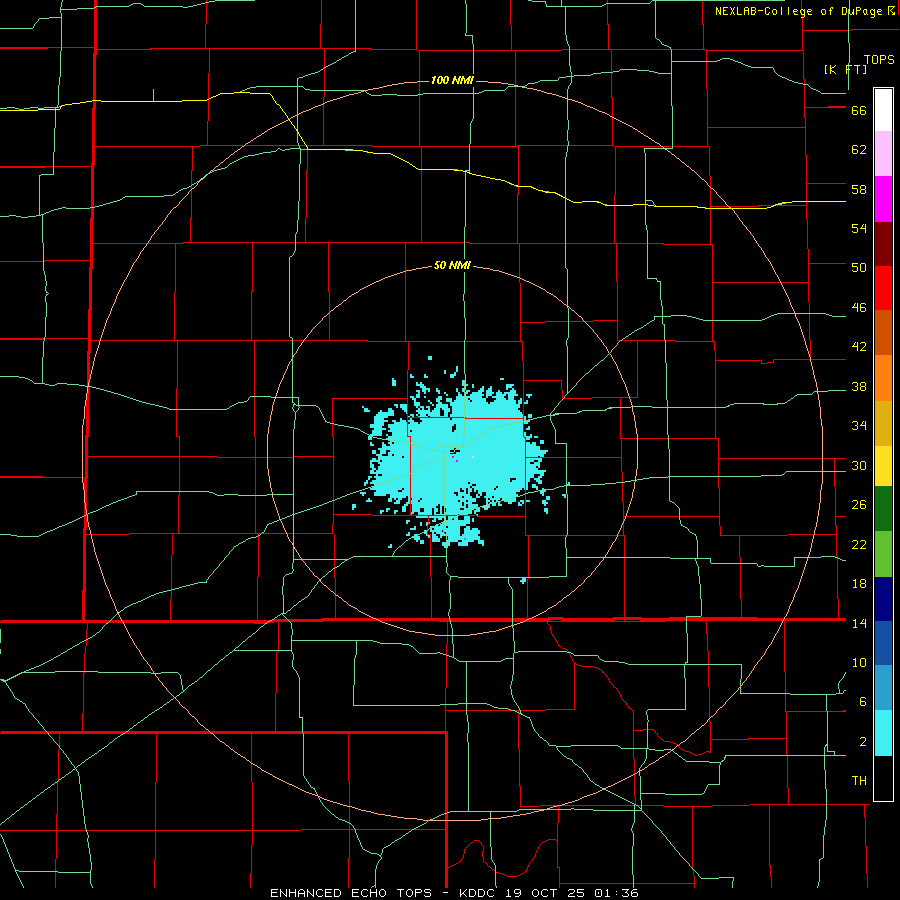This screenshot has width=900, height=900.
Task: Click the black TH threshold legend swatch
Action: pyautogui.click(x=883, y=777)
